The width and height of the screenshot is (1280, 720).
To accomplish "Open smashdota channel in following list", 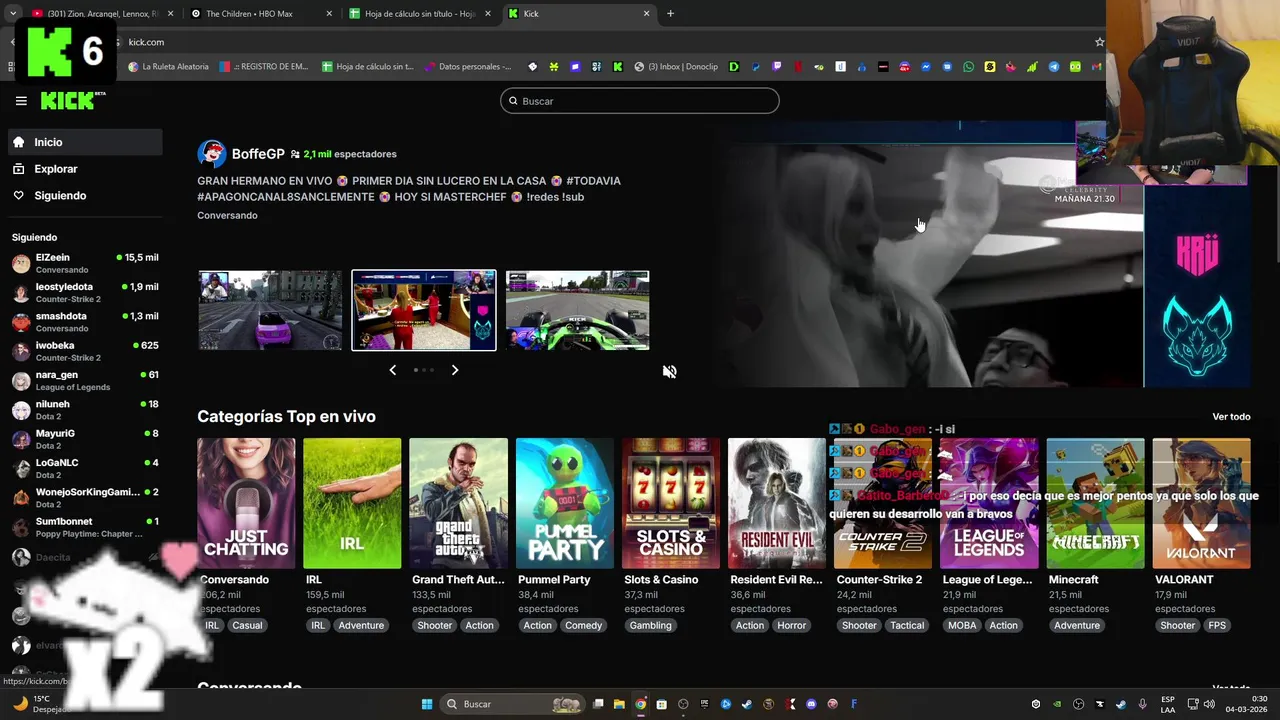I will (x=85, y=322).
